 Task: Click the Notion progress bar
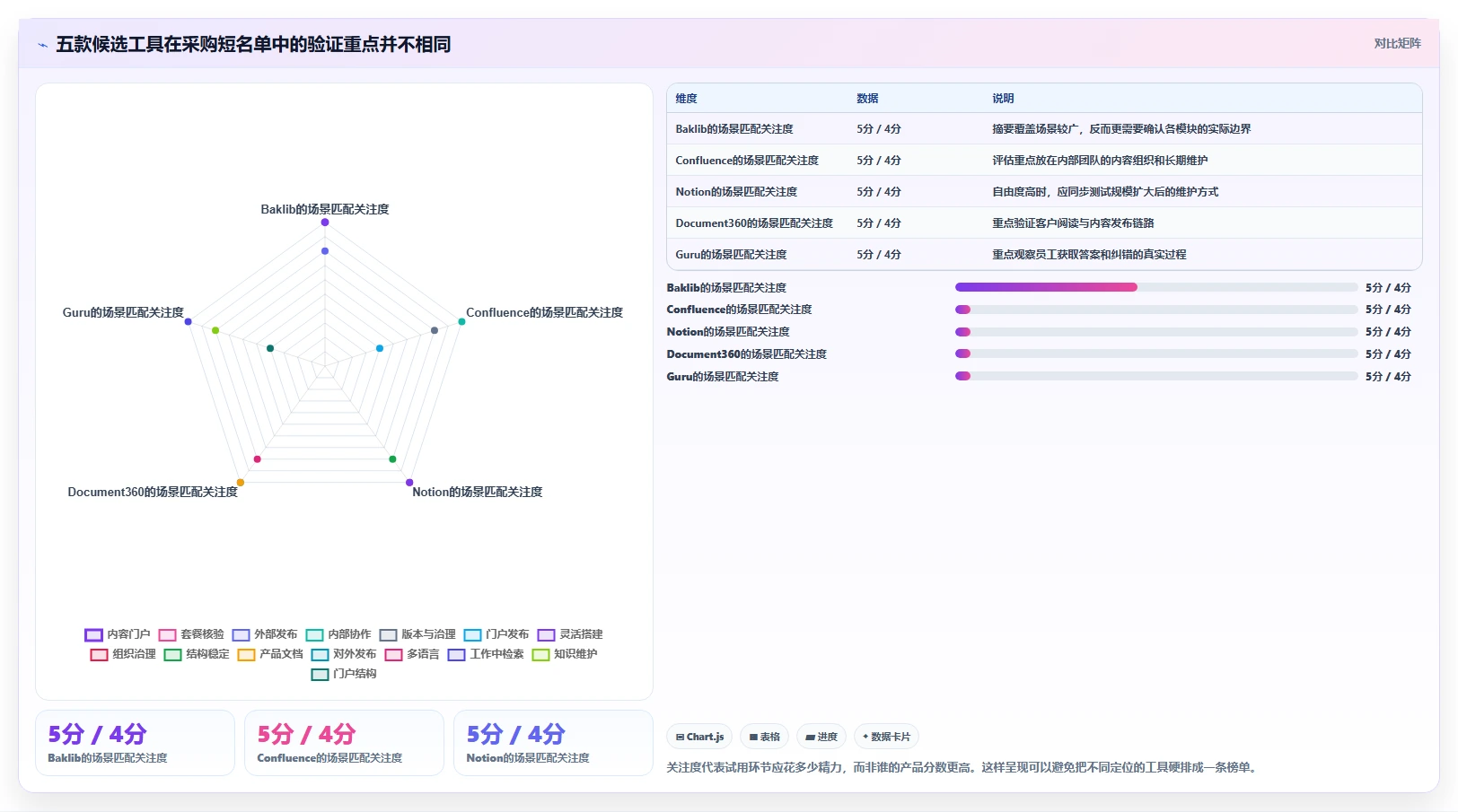(x=1156, y=332)
